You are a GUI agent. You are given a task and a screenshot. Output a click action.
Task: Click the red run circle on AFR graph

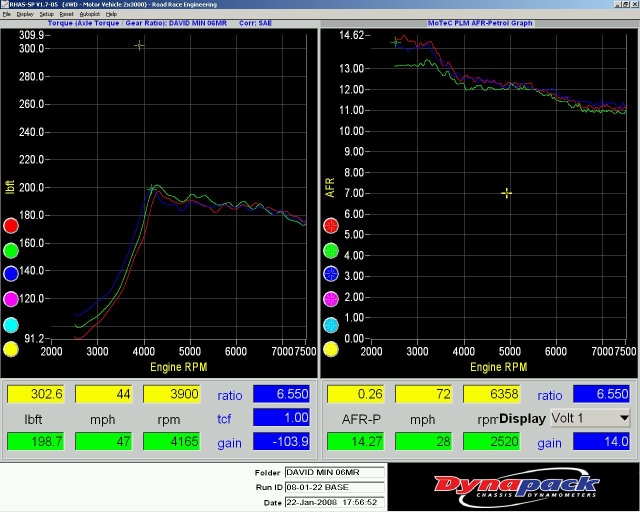pyautogui.click(x=331, y=226)
